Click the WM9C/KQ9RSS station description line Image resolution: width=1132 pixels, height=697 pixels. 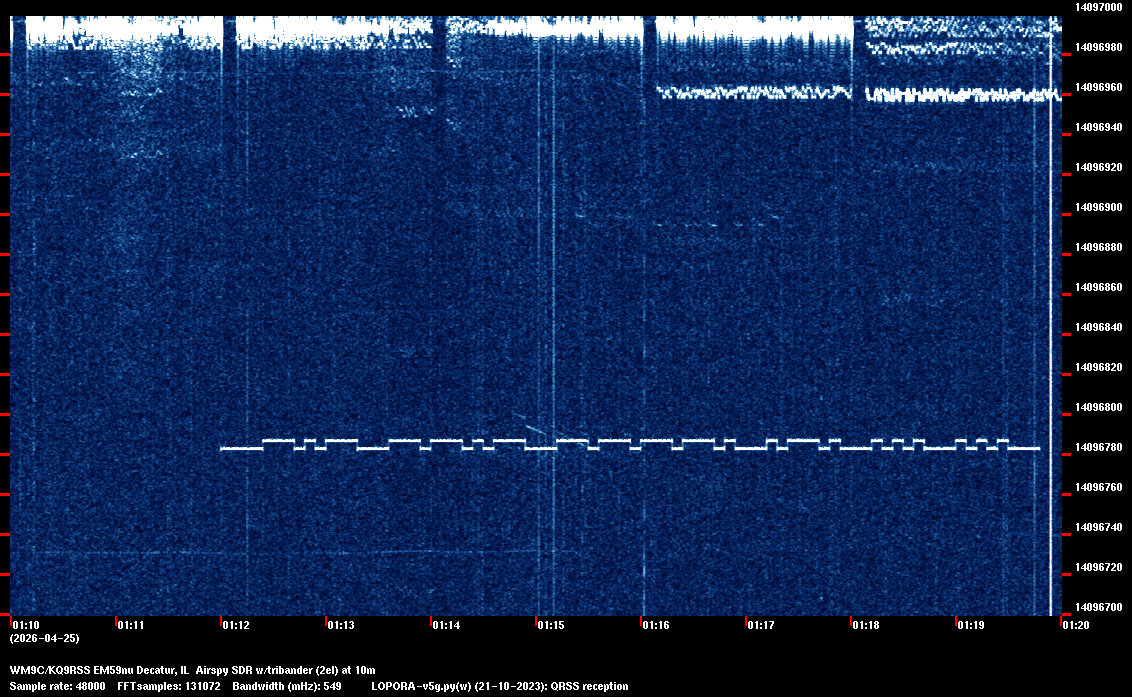pyautogui.click(x=193, y=670)
